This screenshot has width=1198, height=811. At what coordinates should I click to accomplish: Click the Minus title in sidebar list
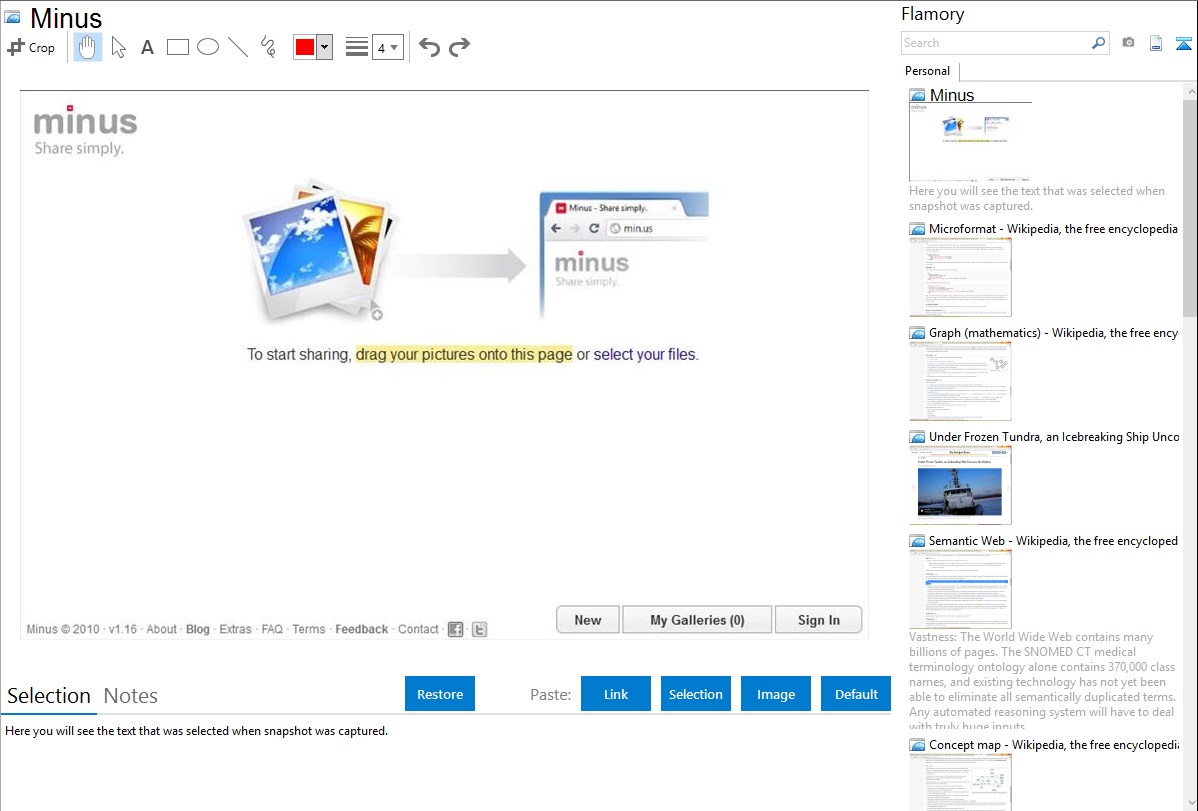[952, 95]
